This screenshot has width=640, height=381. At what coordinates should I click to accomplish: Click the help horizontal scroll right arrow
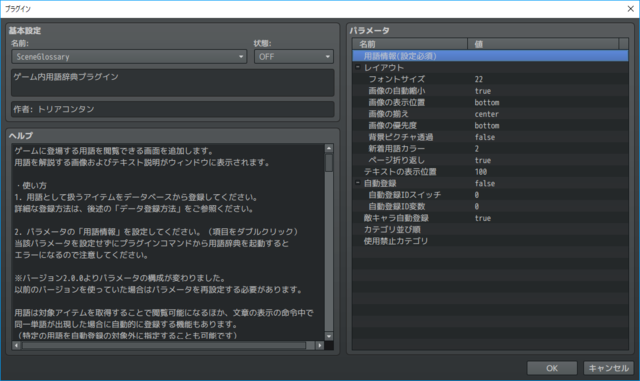coord(320,345)
